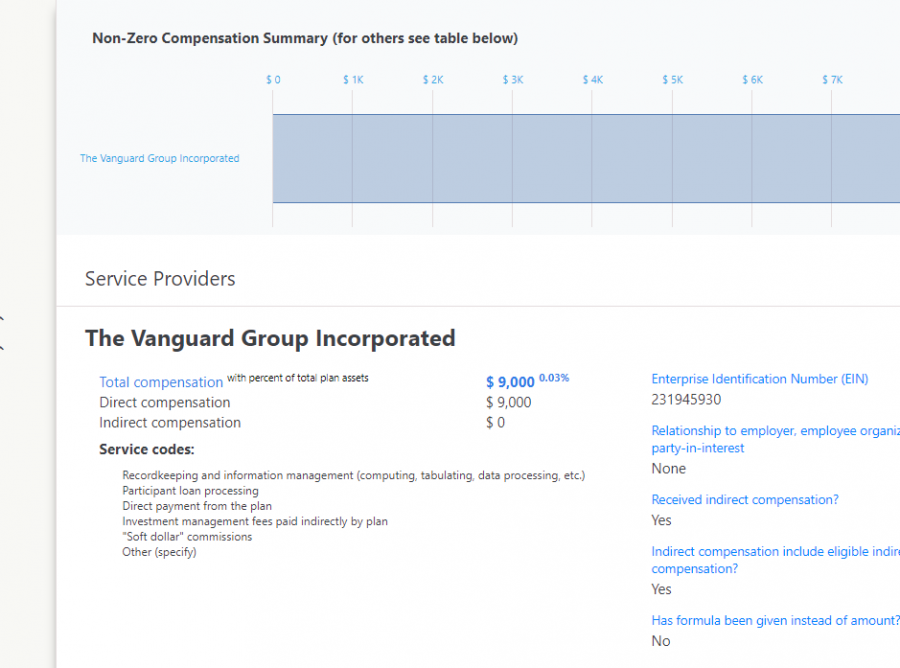
Task: Click the $ 4K axis tick label
Action: tap(593, 80)
